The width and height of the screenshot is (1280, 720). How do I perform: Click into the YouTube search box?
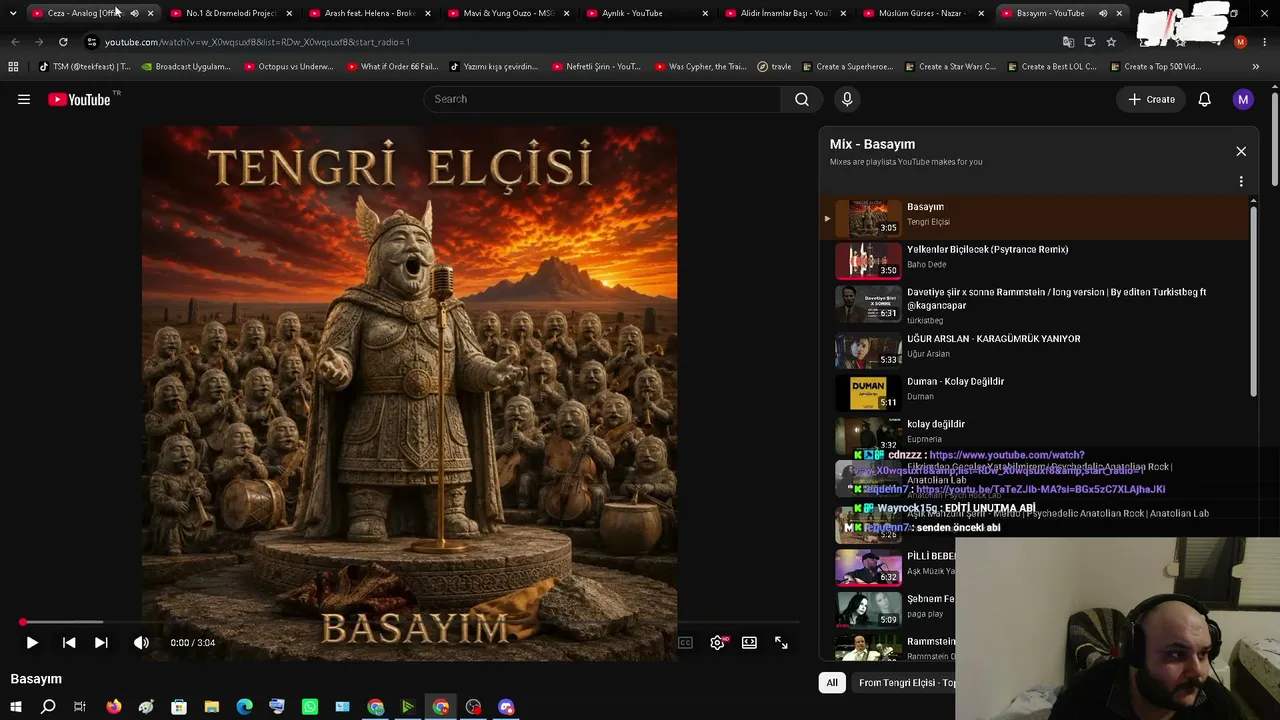(603, 99)
